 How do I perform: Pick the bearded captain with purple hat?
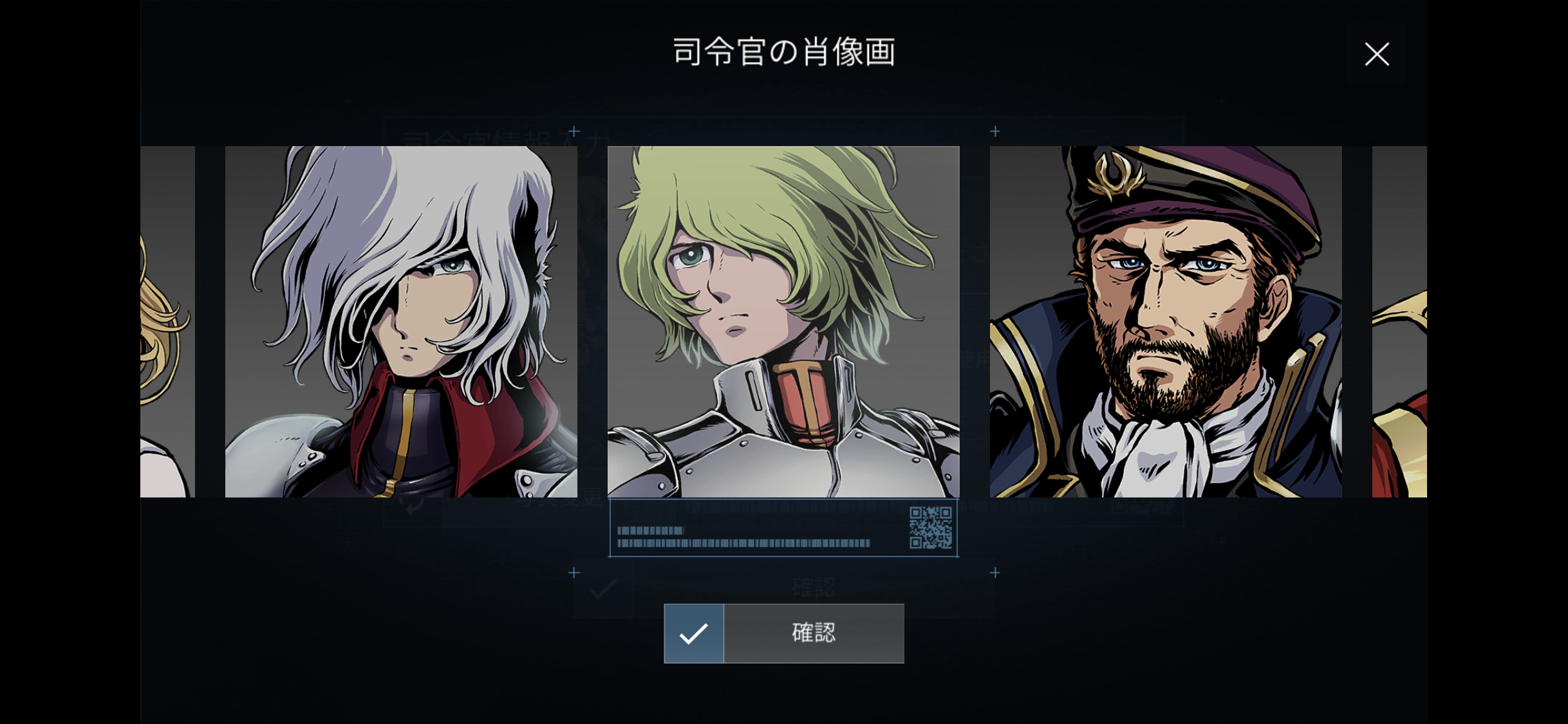tap(1166, 322)
